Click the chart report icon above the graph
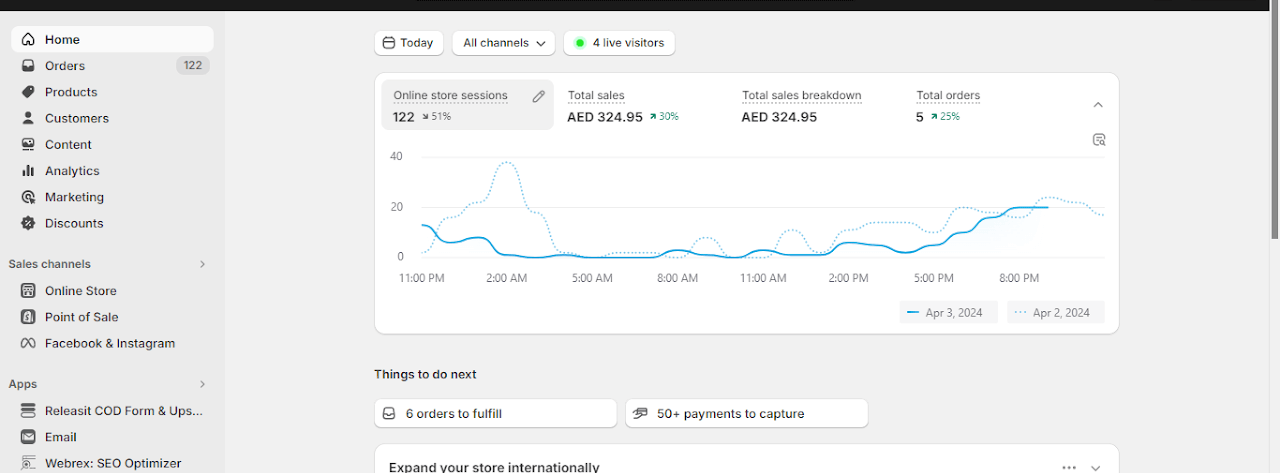The height and width of the screenshot is (473, 1280). pyautogui.click(x=1098, y=140)
